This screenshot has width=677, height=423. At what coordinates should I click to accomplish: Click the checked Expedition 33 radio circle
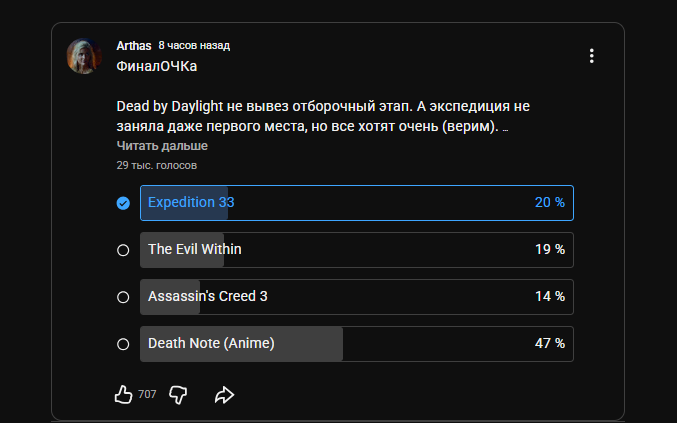click(x=123, y=203)
